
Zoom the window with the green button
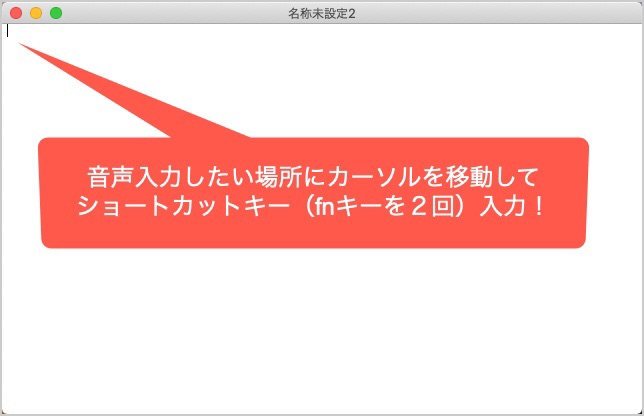(x=56, y=13)
